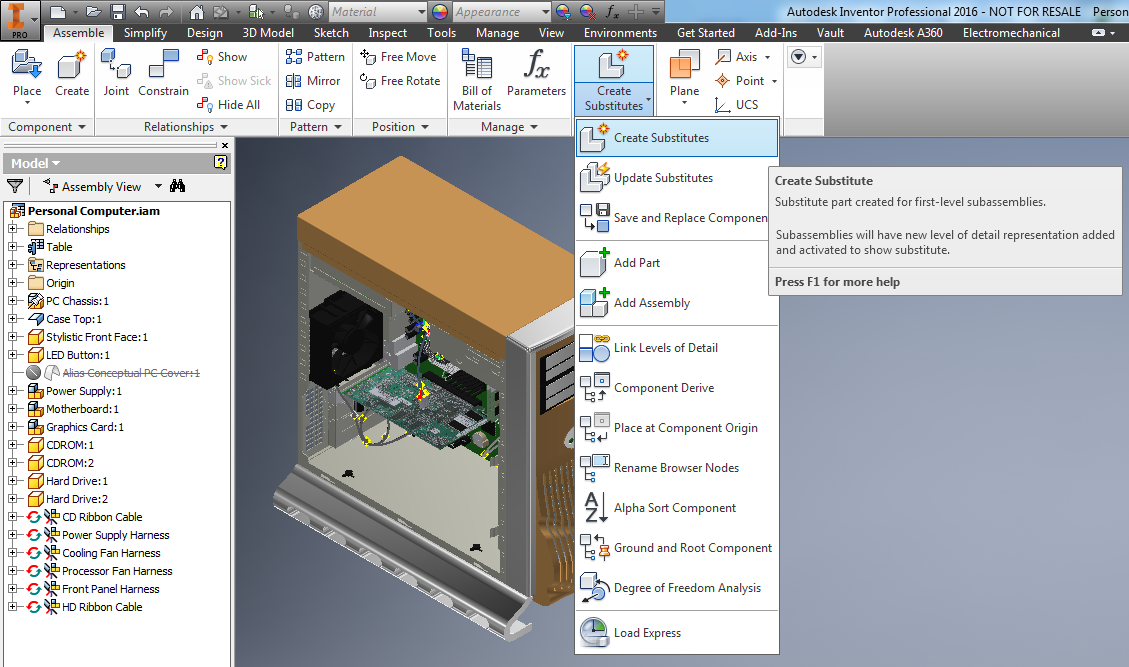Open the Inspect tab
1129x667 pixels.
(387, 33)
